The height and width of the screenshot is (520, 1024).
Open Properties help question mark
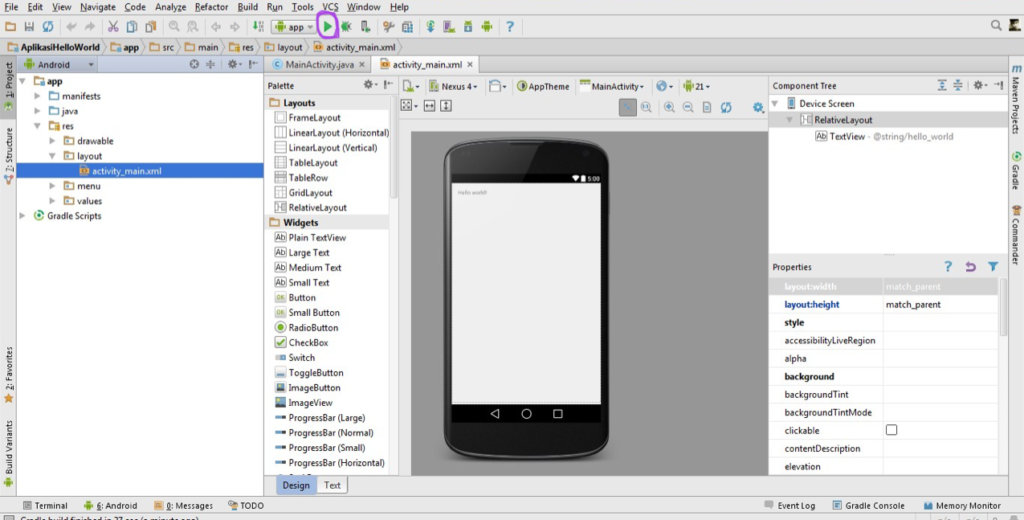[948, 267]
